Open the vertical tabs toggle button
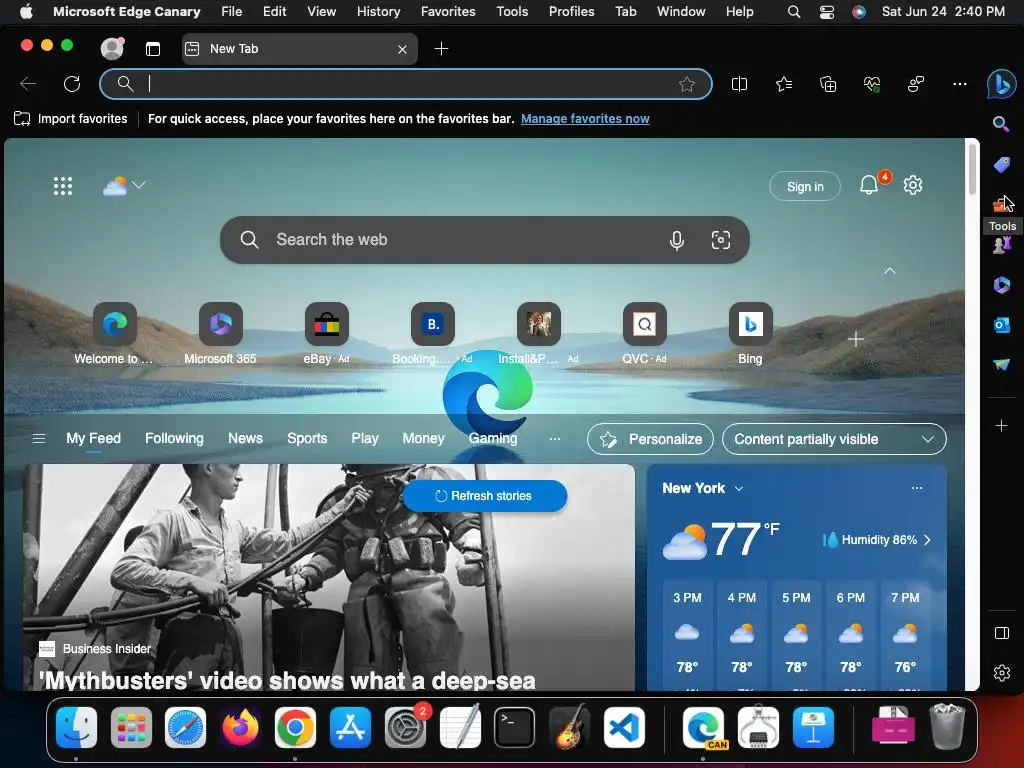1024x768 pixels. click(153, 49)
